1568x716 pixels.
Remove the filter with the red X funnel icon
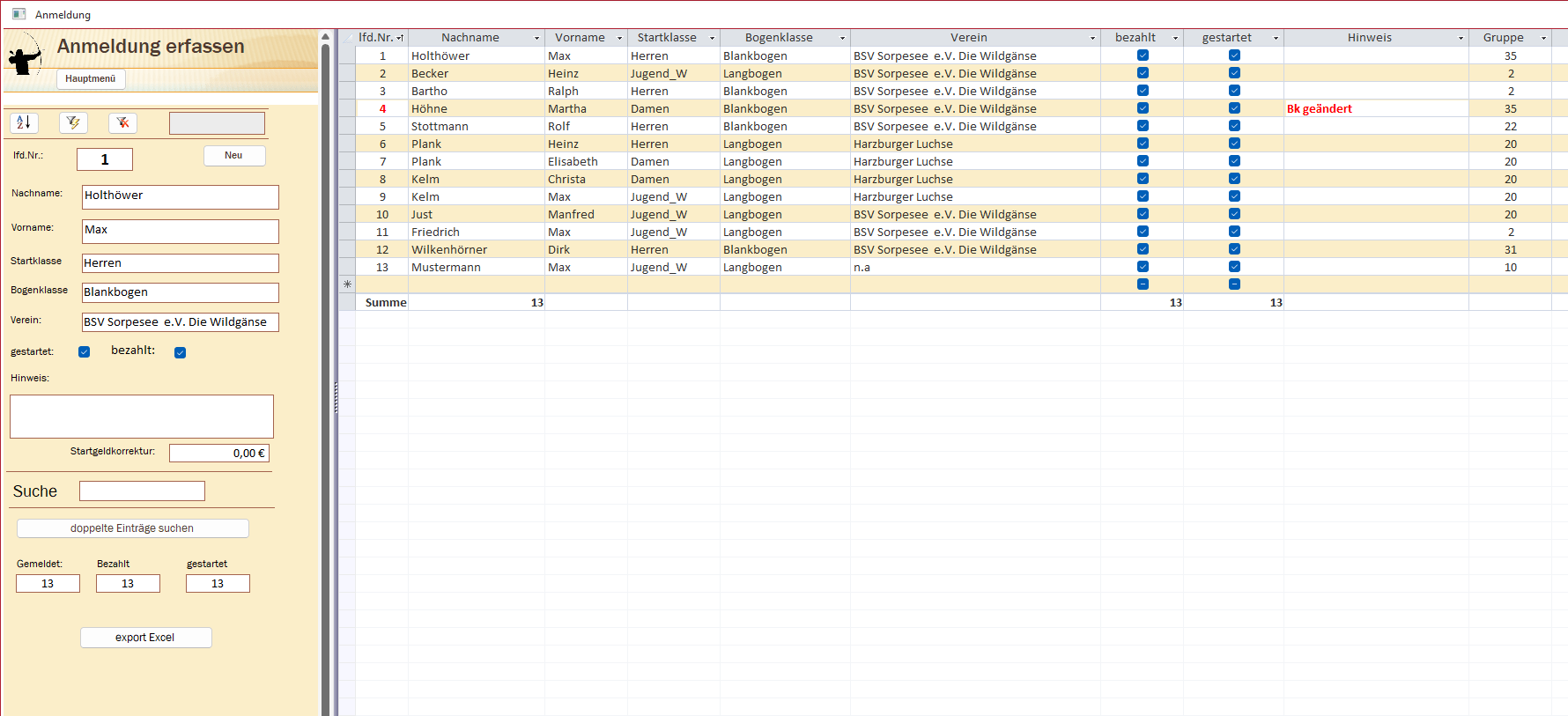coord(122,122)
